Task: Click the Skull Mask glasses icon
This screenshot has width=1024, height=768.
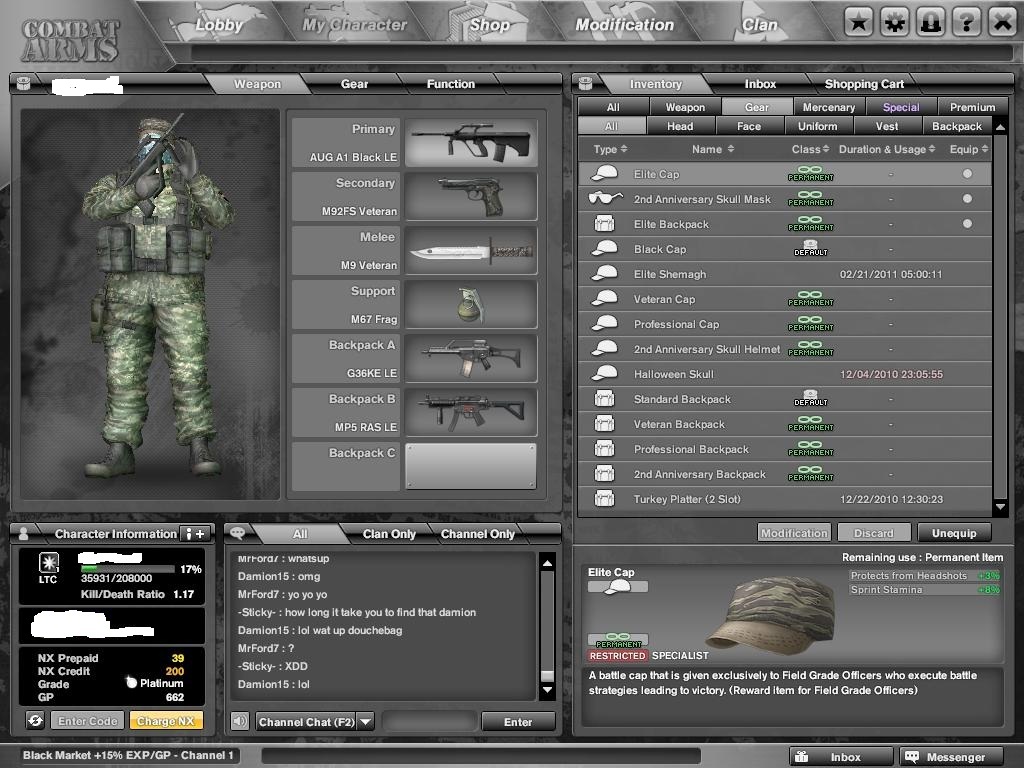Action: [605, 199]
